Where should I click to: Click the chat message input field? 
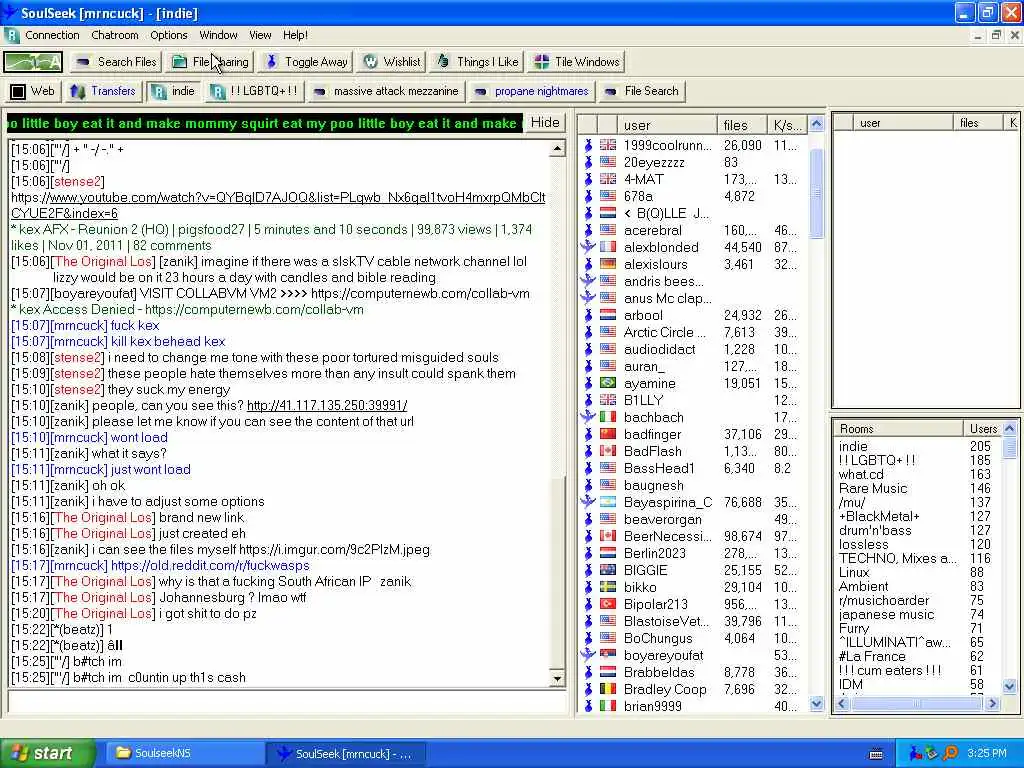(x=286, y=702)
